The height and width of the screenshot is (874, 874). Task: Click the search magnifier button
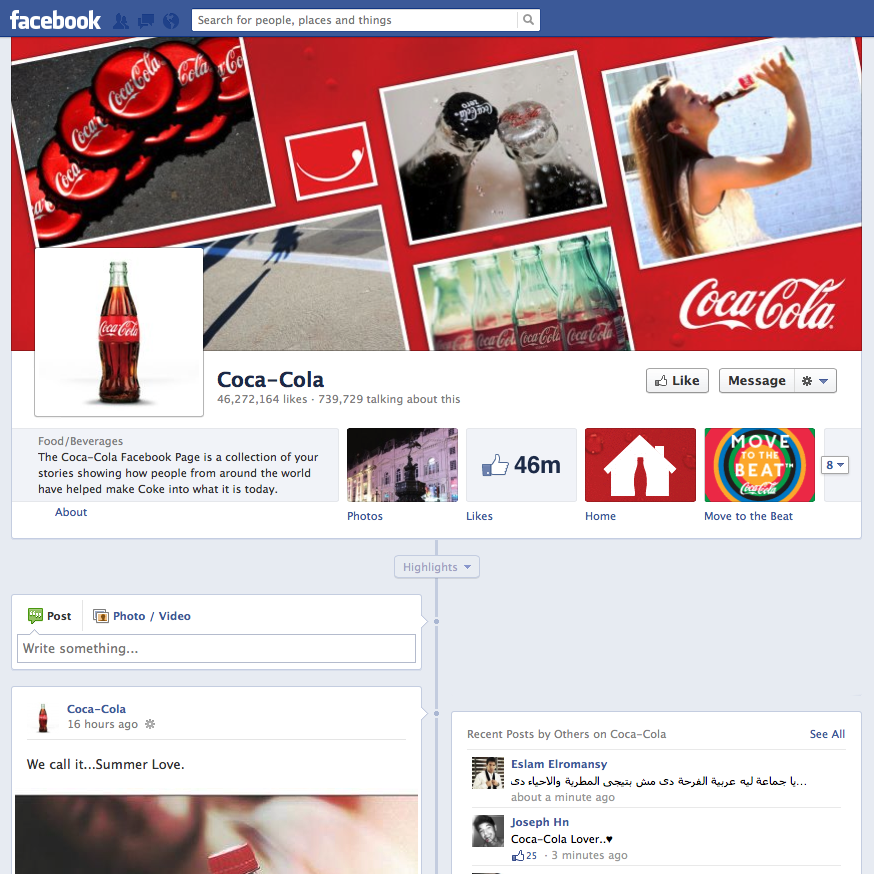(x=528, y=20)
